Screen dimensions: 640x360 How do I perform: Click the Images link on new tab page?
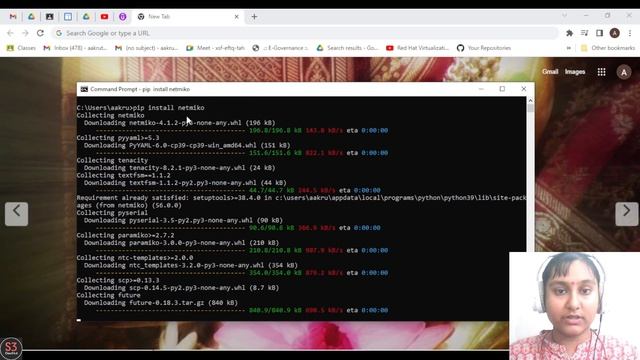point(575,72)
